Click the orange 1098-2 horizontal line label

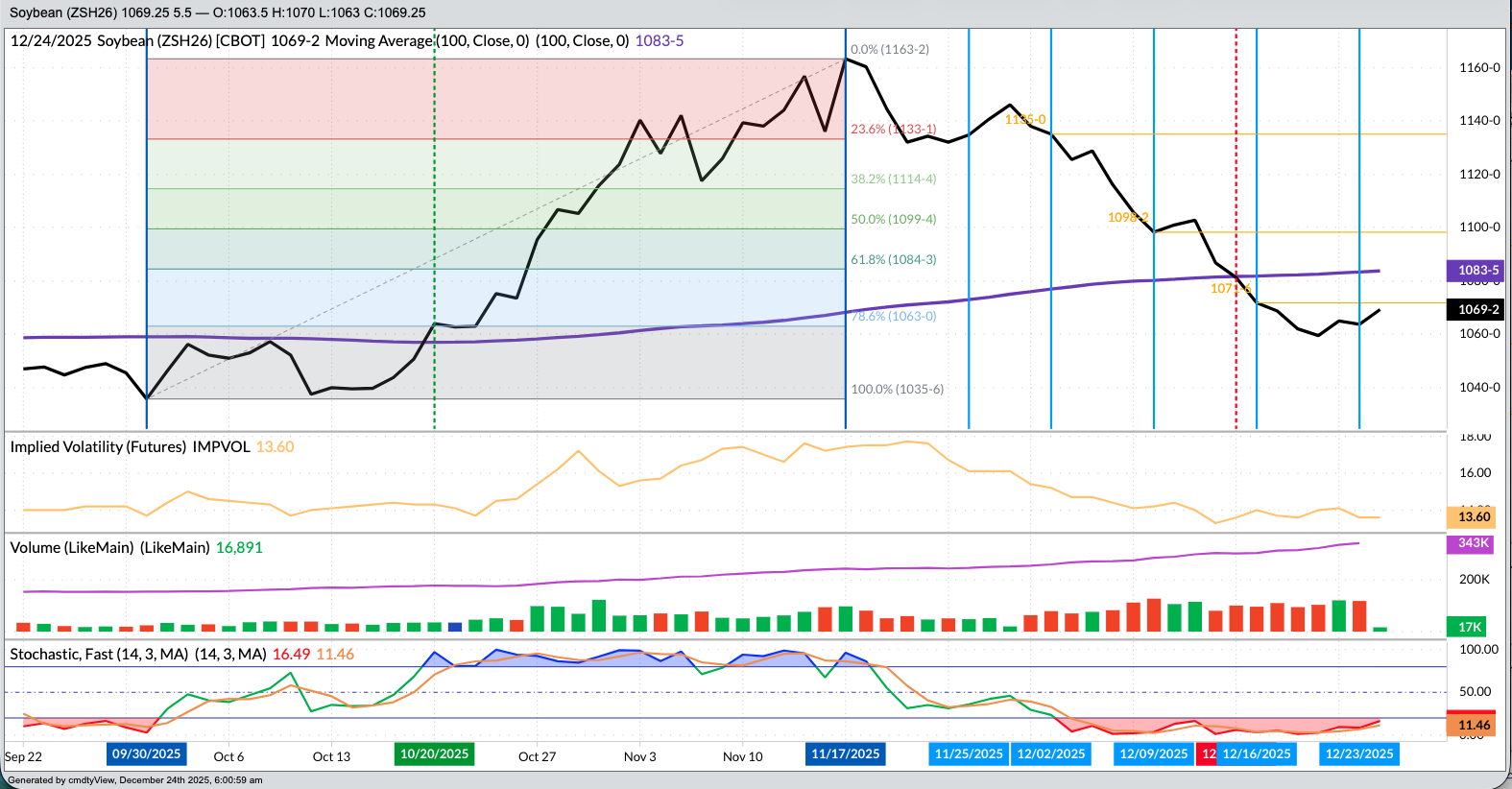[1127, 218]
